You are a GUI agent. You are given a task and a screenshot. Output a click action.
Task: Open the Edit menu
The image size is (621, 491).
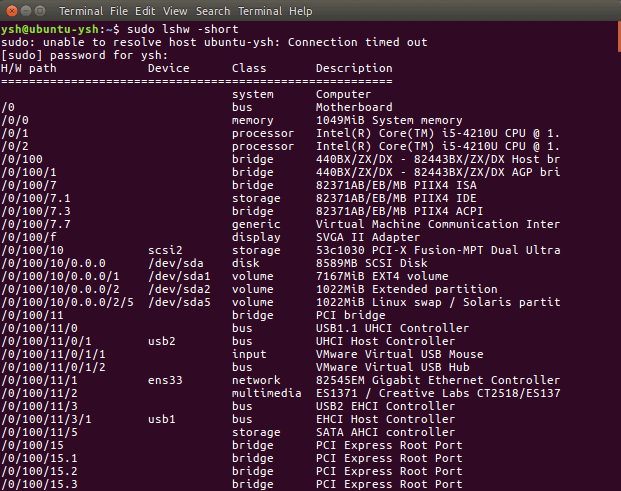145,11
